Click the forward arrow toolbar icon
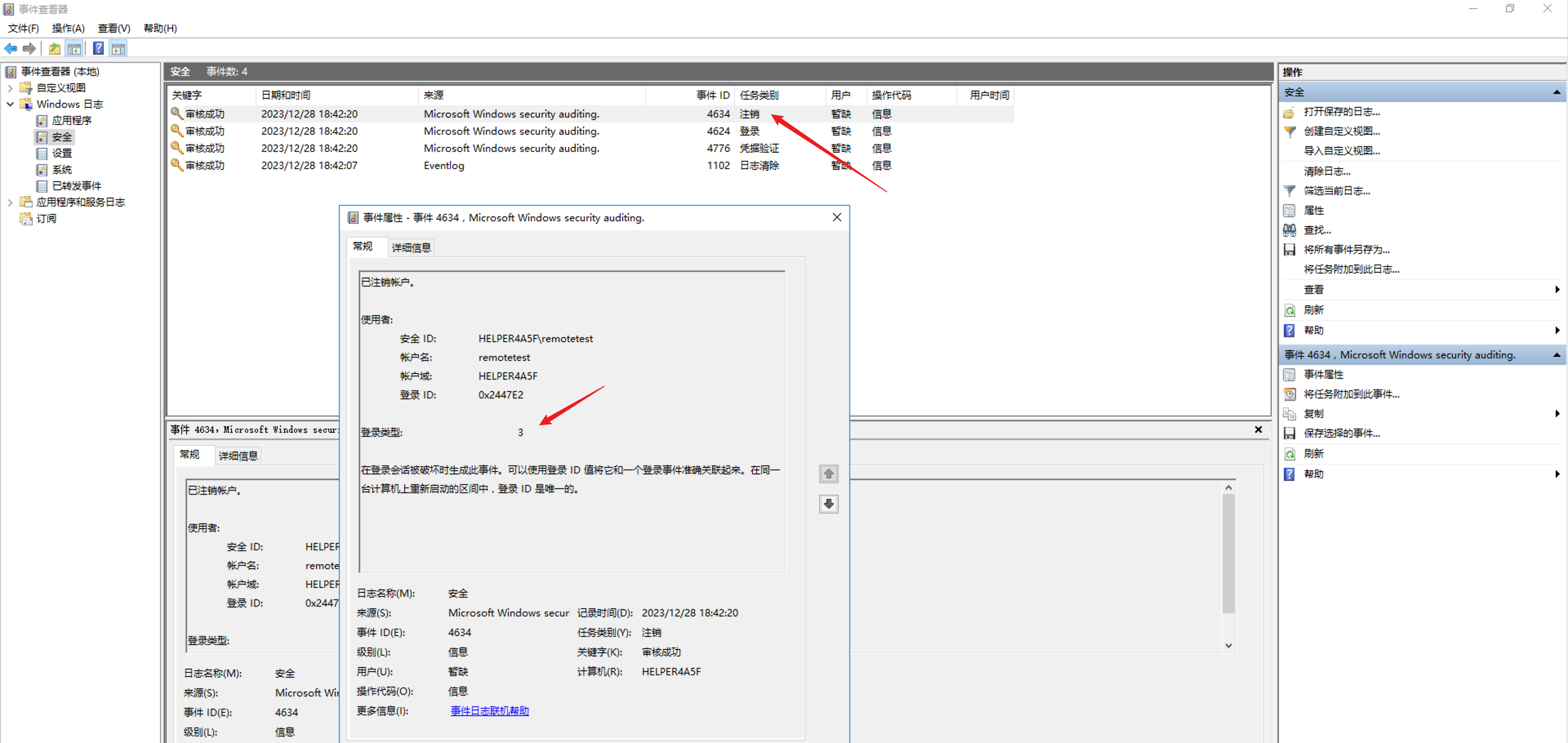 point(29,49)
